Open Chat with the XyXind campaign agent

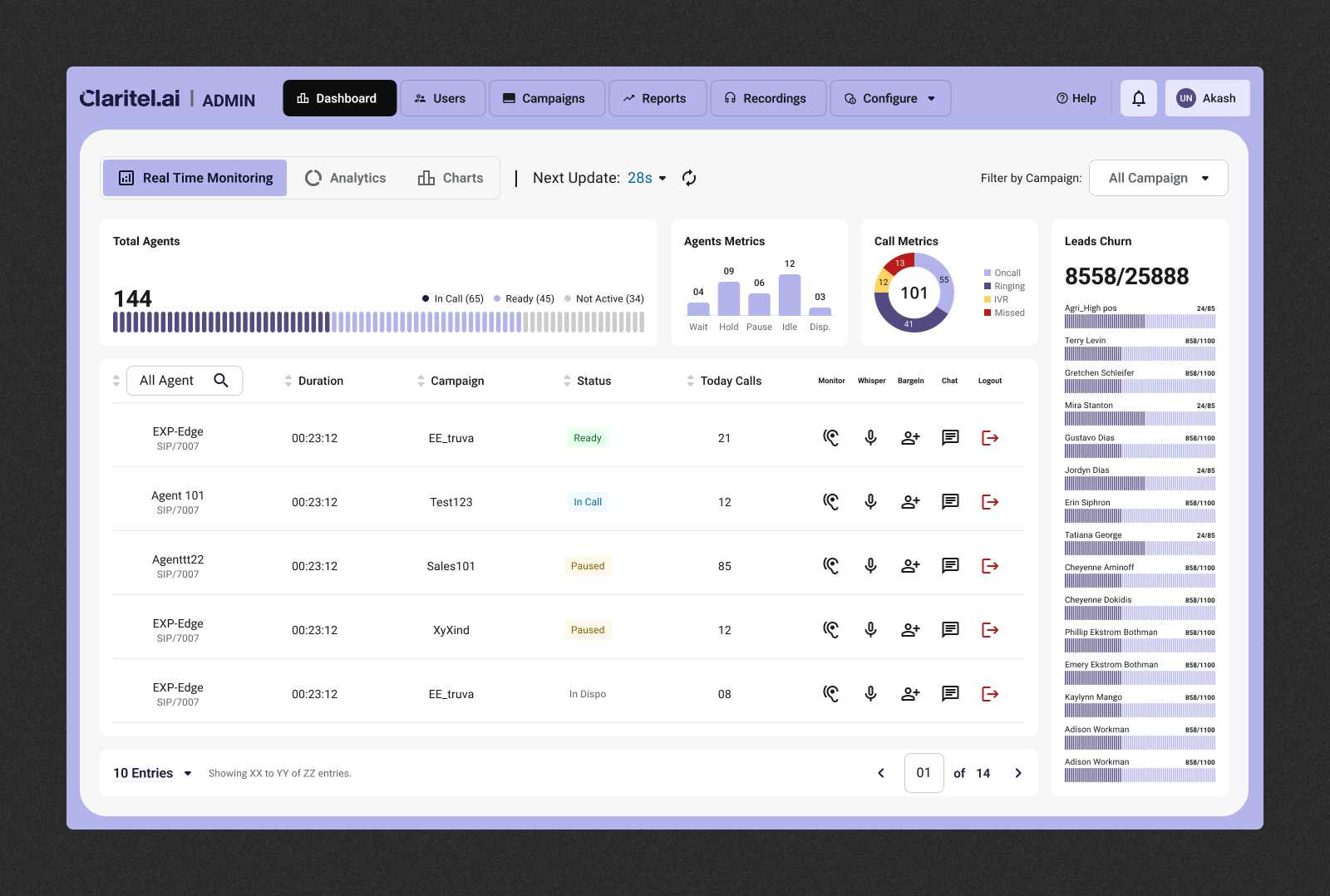tap(949, 629)
